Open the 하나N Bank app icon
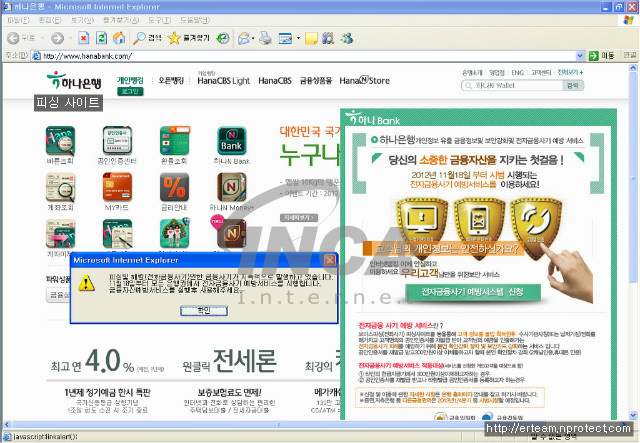The width and height of the screenshot is (640, 443). click(231, 141)
